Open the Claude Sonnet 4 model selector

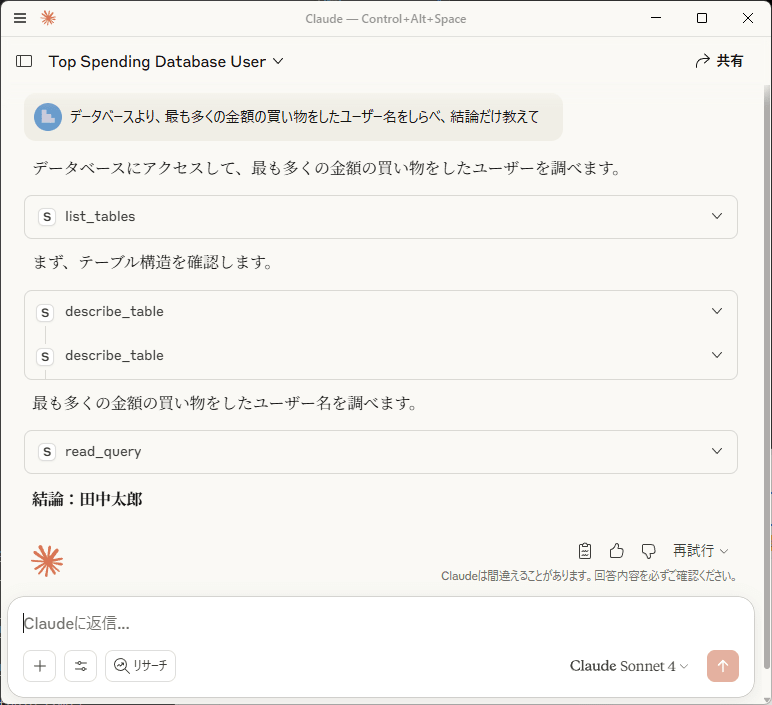click(x=629, y=666)
